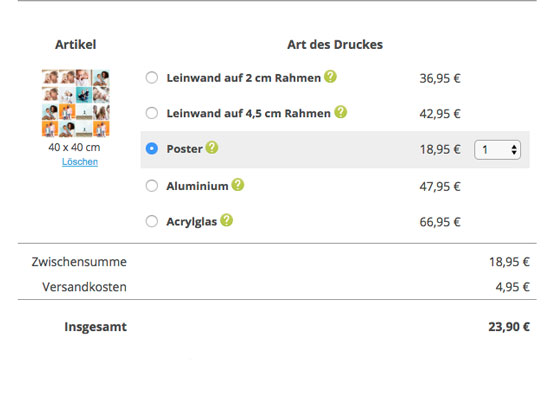Click the Poster help question mark

click(212, 147)
